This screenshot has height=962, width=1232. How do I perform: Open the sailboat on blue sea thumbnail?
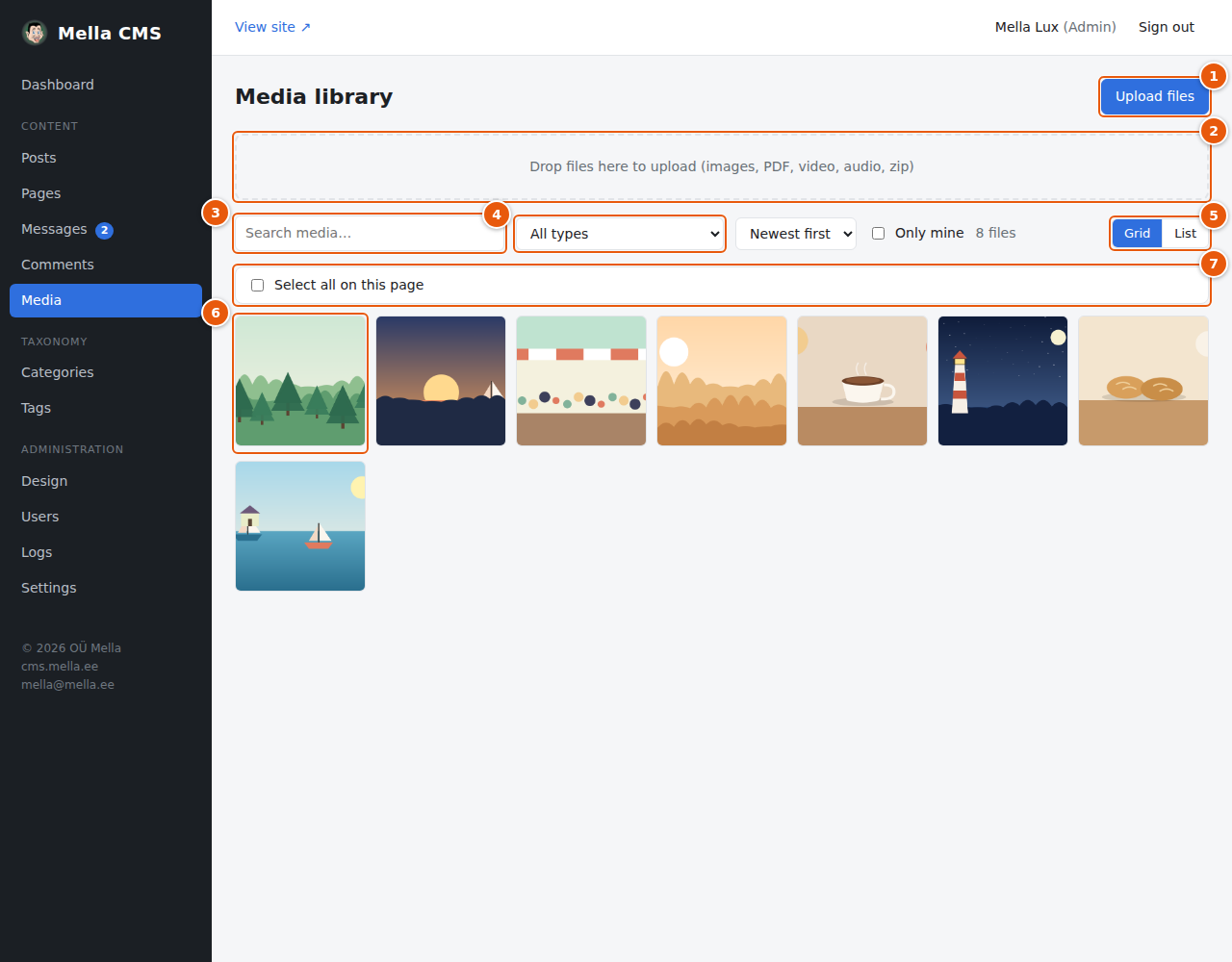pyautogui.click(x=300, y=526)
